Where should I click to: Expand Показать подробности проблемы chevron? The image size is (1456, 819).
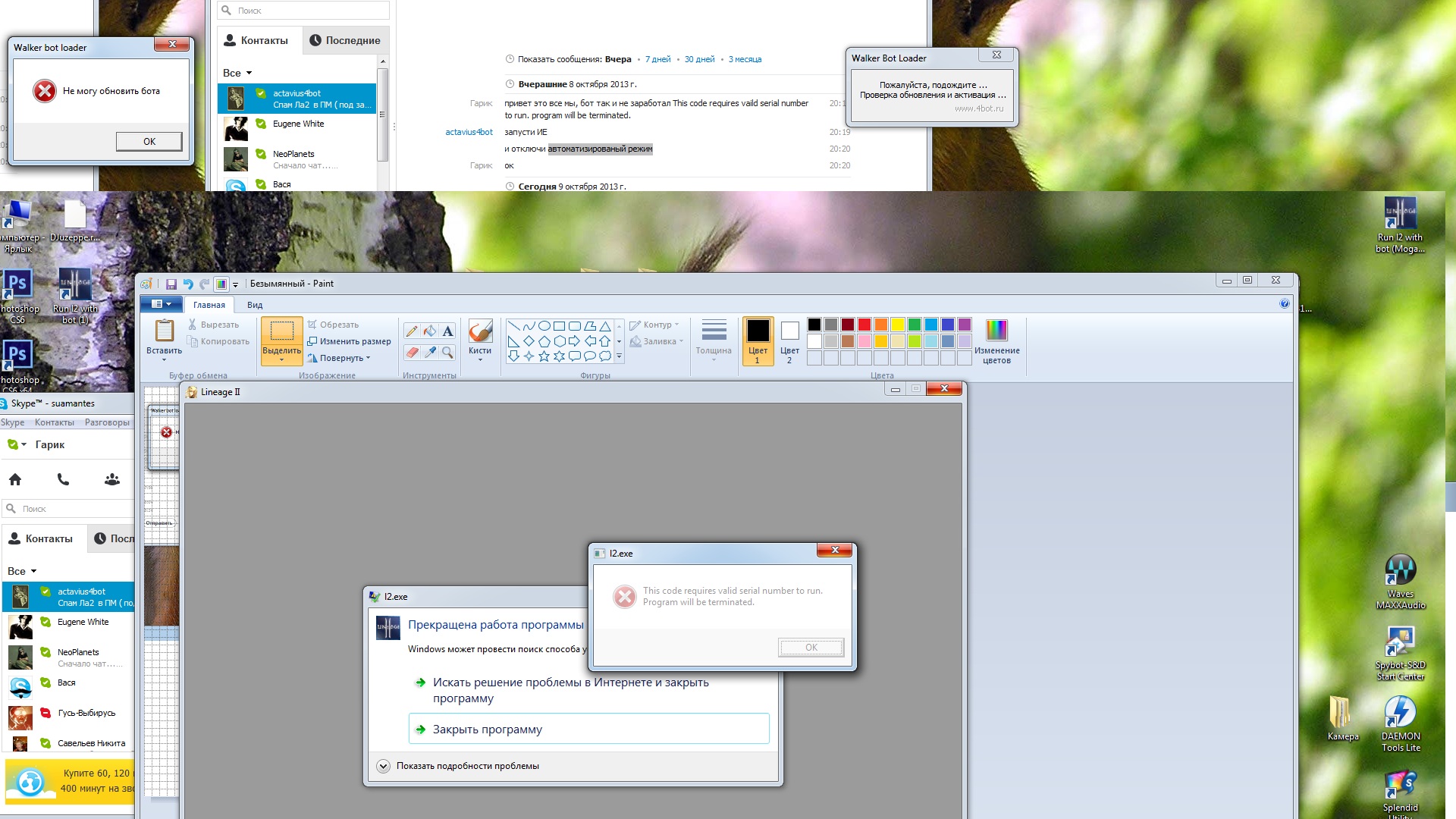click(384, 766)
